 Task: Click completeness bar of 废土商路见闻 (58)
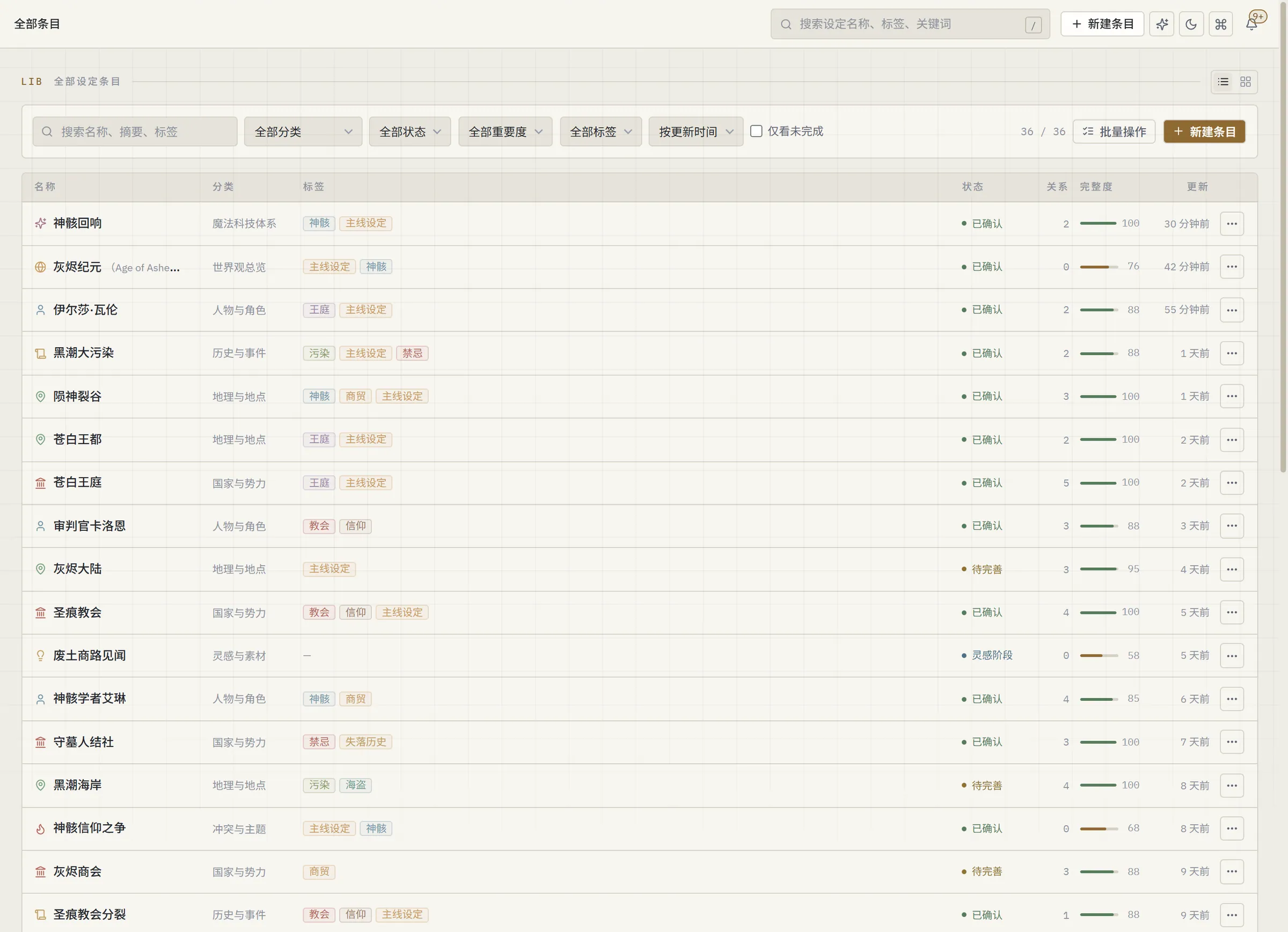point(1099,656)
